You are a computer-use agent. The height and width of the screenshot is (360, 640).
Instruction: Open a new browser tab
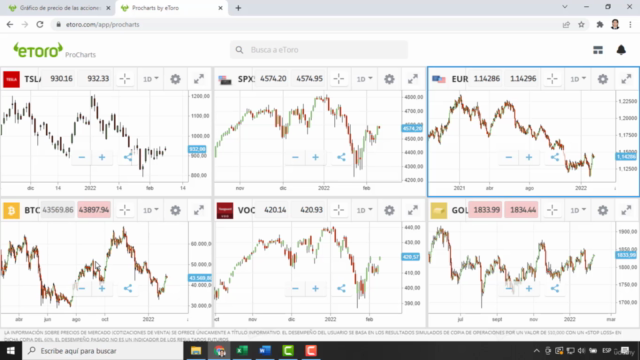[238, 8]
